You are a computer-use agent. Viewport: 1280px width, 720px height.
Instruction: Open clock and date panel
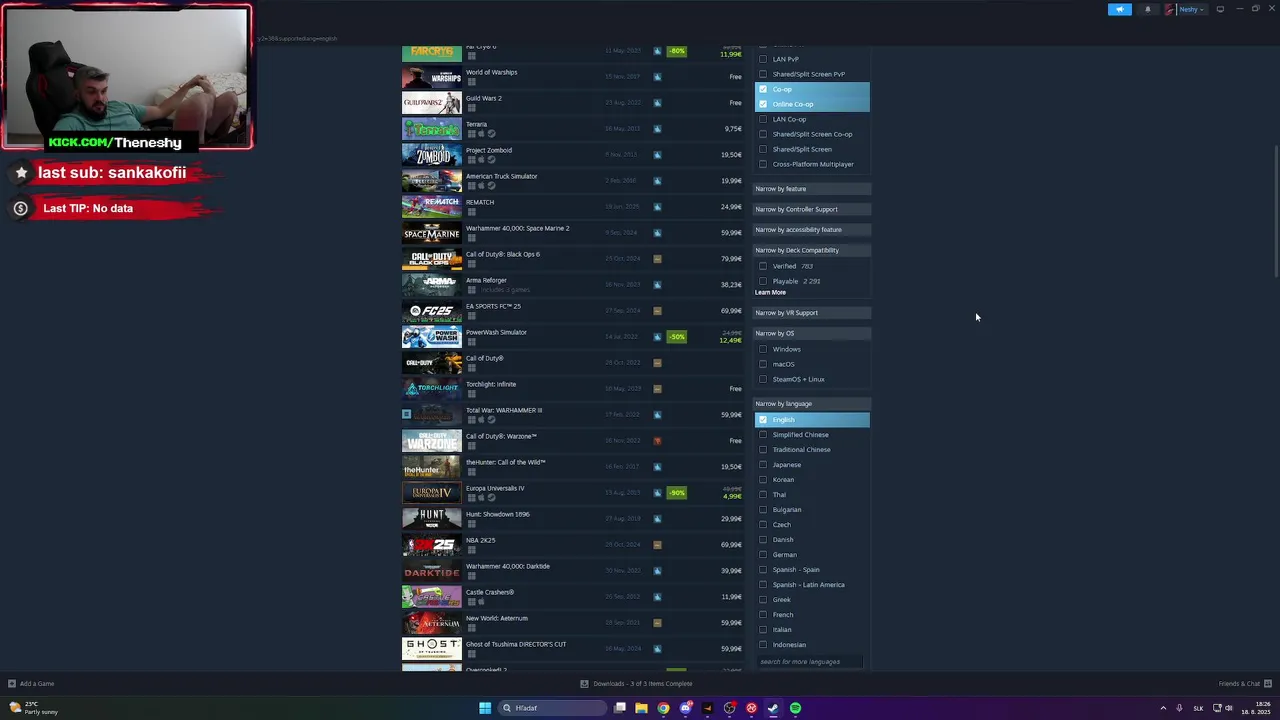tap(1257, 708)
